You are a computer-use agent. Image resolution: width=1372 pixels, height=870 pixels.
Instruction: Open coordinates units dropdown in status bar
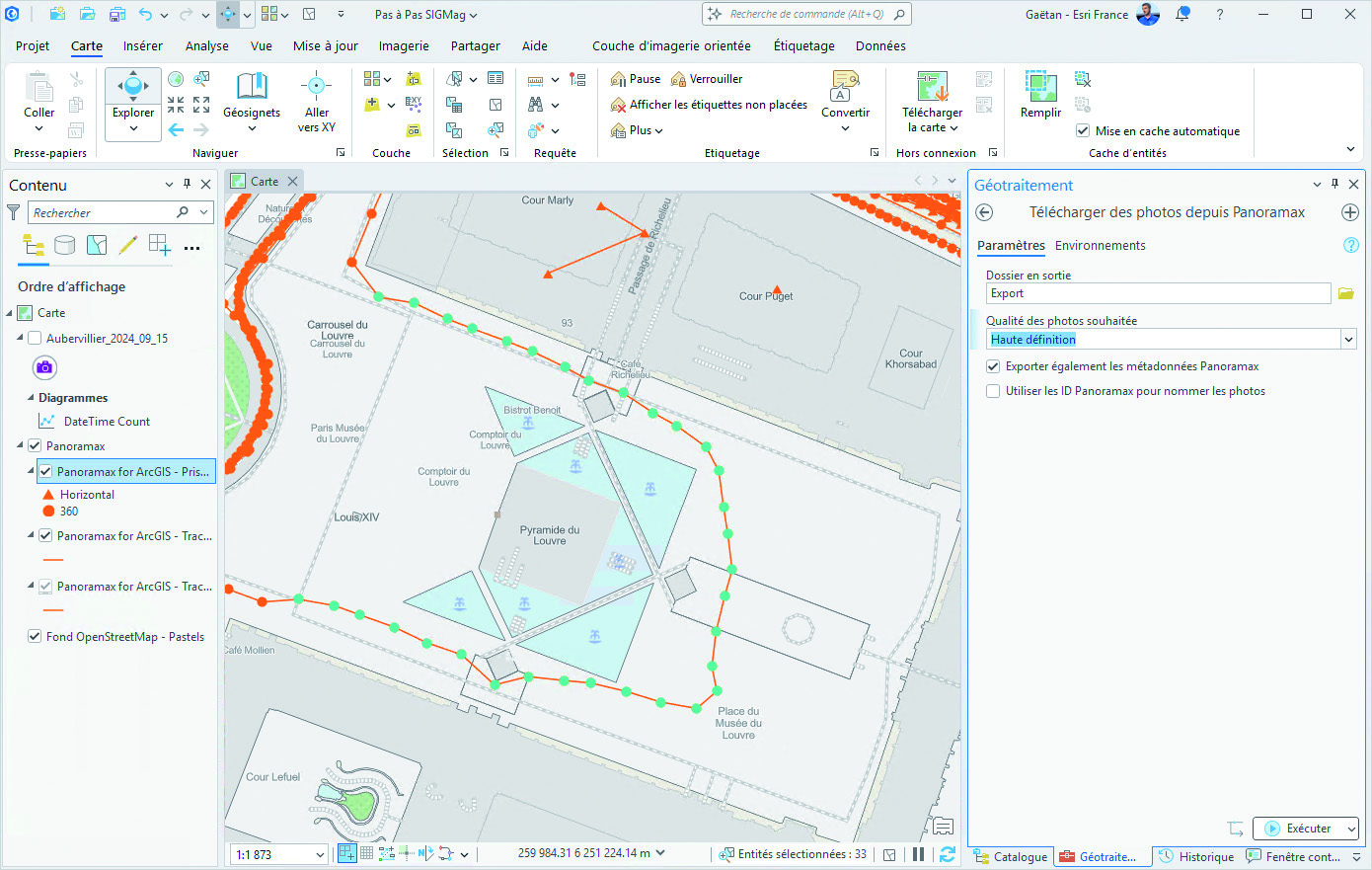660,852
